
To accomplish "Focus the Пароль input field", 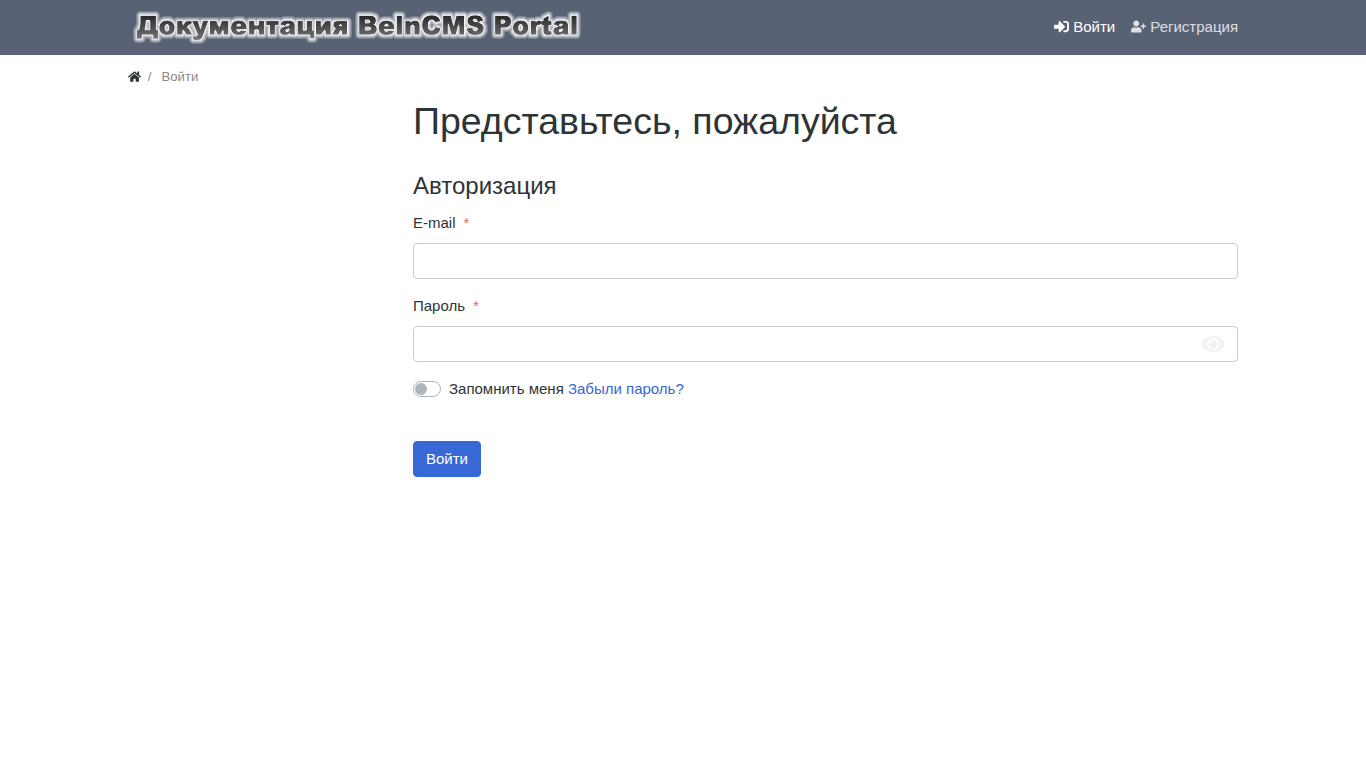I will [825, 344].
